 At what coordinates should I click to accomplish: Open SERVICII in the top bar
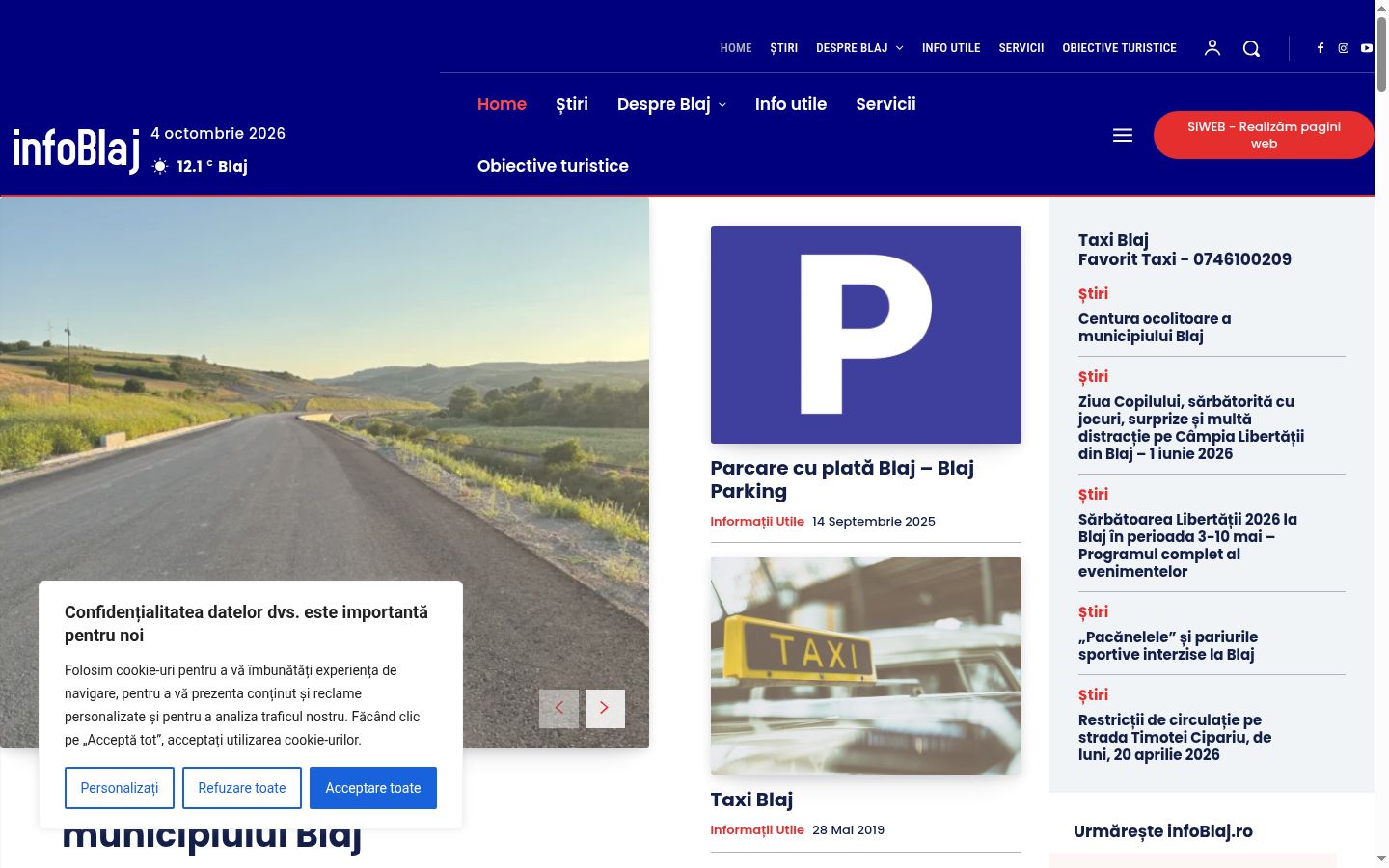1021,48
